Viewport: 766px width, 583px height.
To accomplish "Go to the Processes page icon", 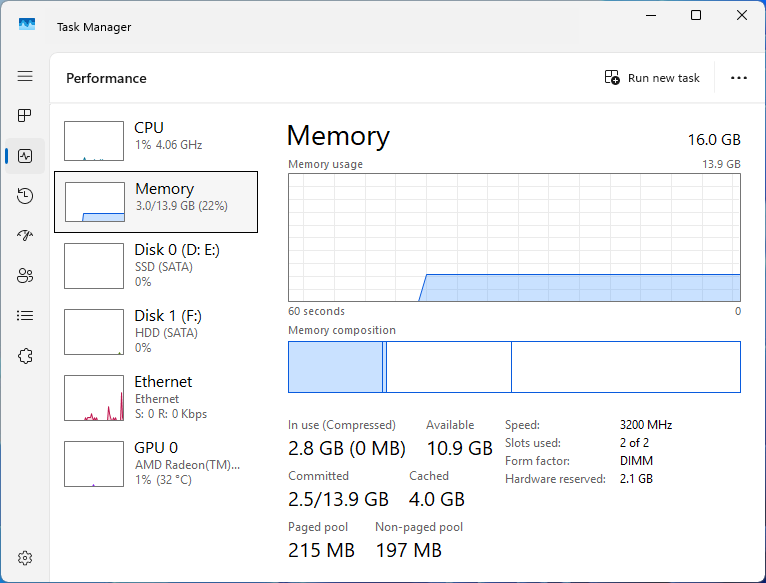I will pyautogui.click(x=25, y=116).
